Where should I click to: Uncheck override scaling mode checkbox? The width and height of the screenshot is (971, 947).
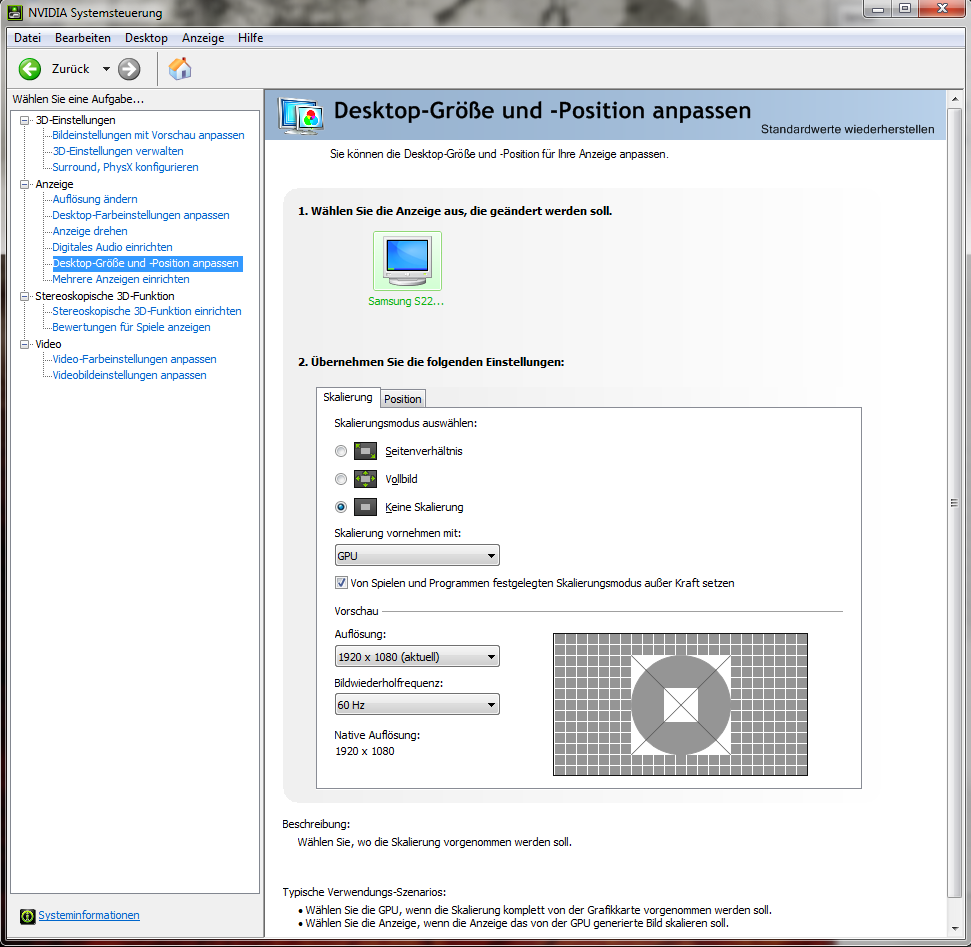(341, 583)
